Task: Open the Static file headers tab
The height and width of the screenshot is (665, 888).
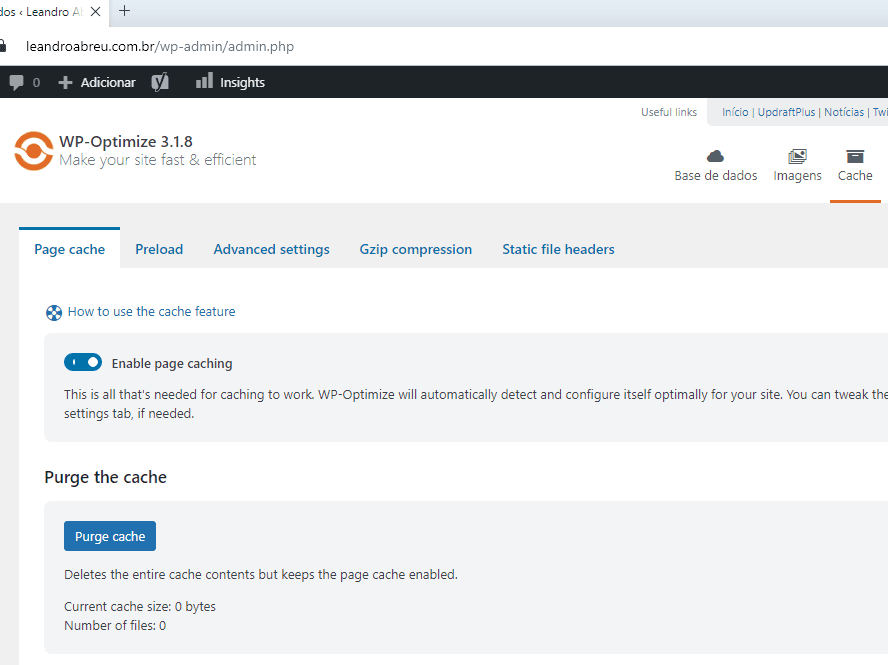Action: (x=558, y=249)
